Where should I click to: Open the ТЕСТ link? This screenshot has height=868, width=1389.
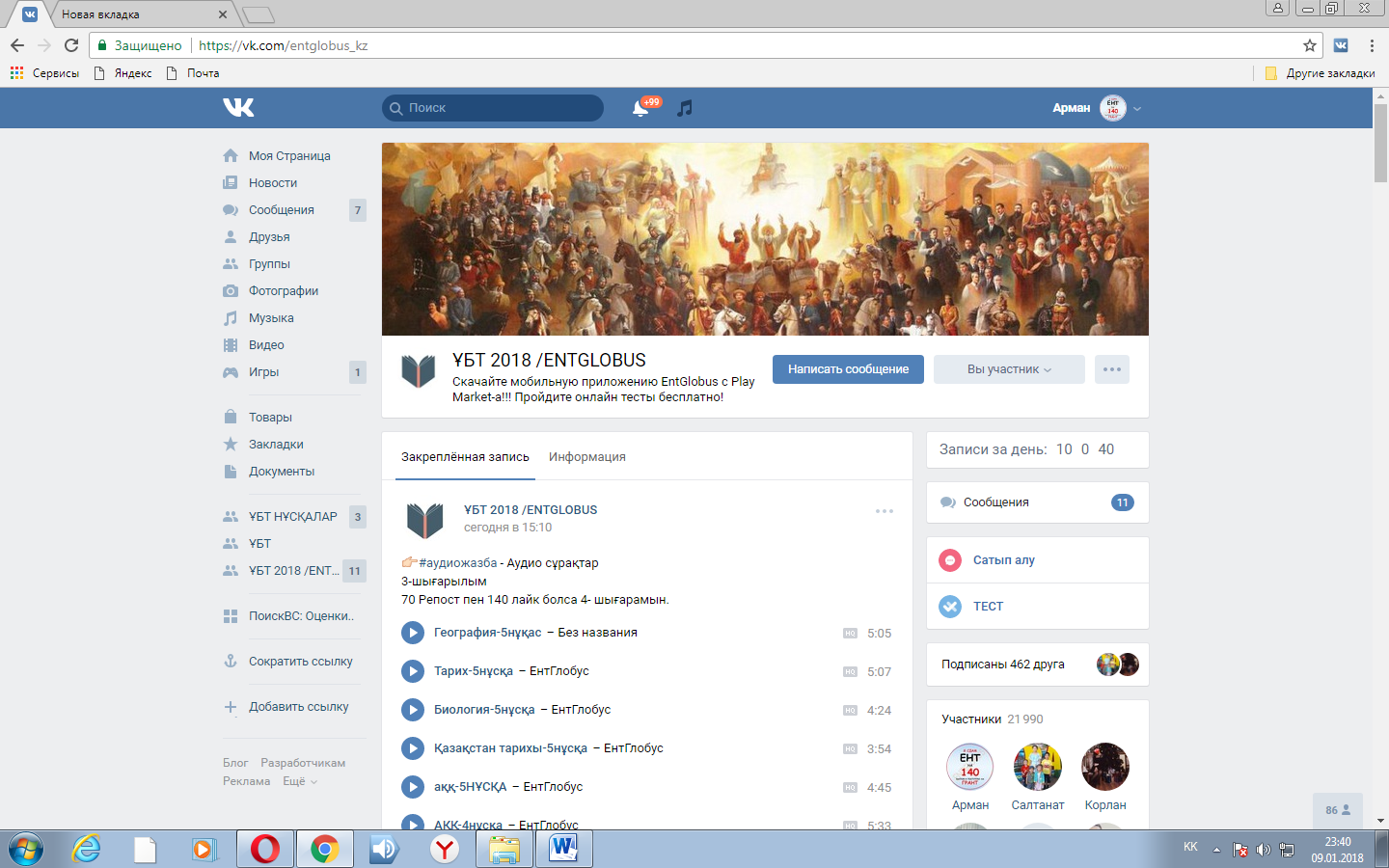pyautogui.click(x=988, y=607)
